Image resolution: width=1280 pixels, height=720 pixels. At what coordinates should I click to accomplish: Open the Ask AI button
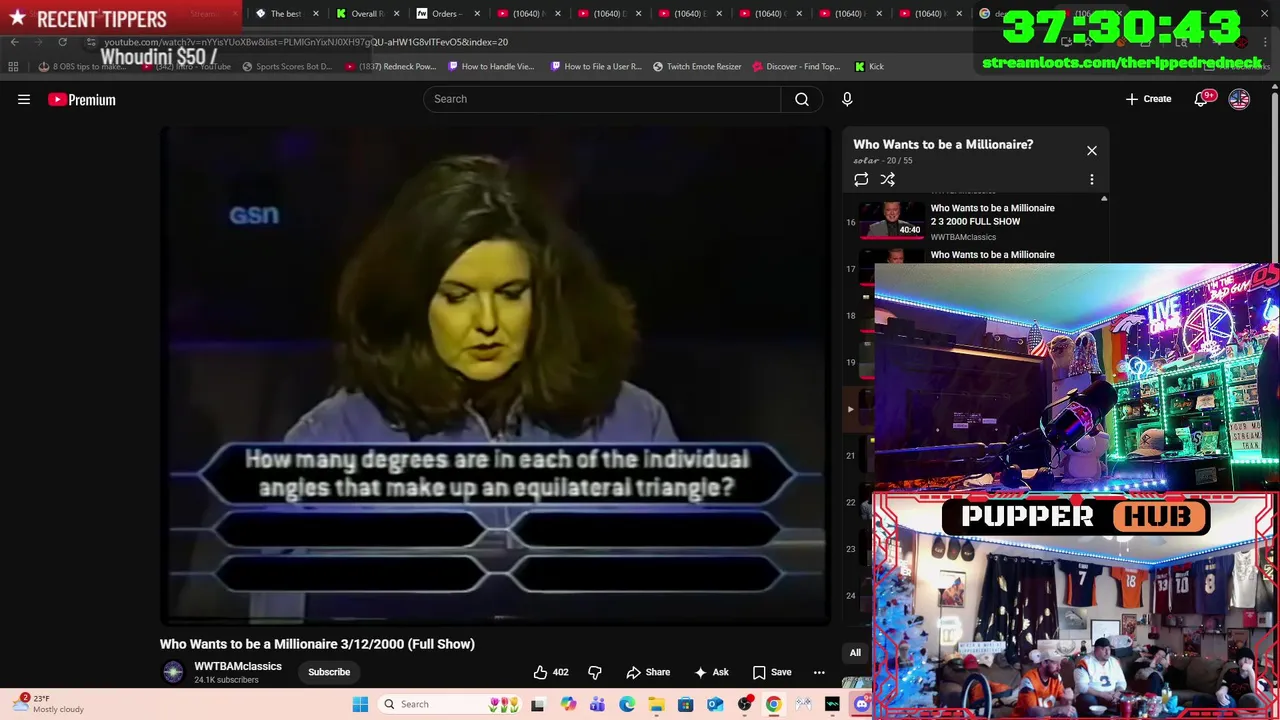tap(711, 672)
